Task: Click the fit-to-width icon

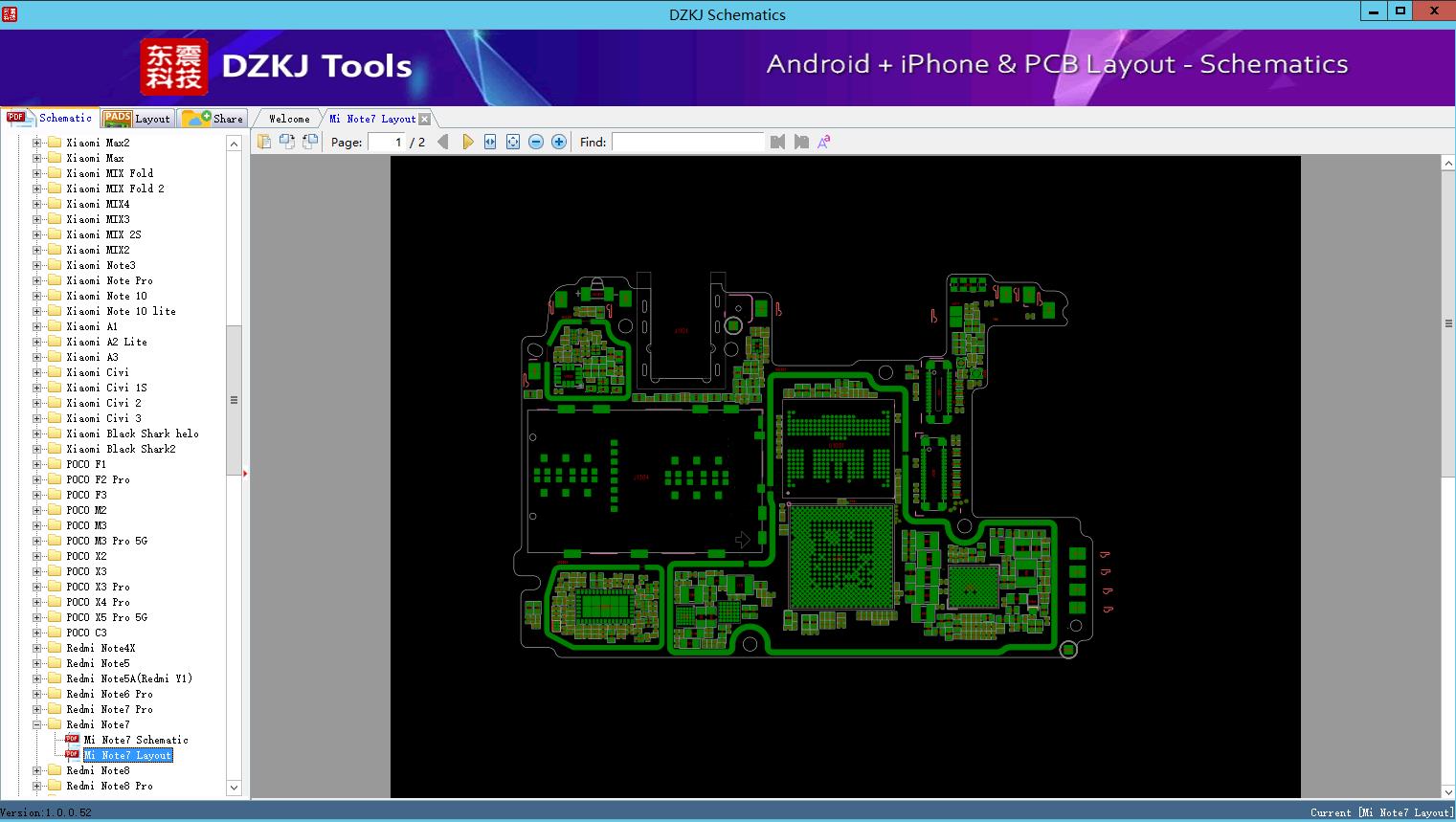Action: point(490,142)
